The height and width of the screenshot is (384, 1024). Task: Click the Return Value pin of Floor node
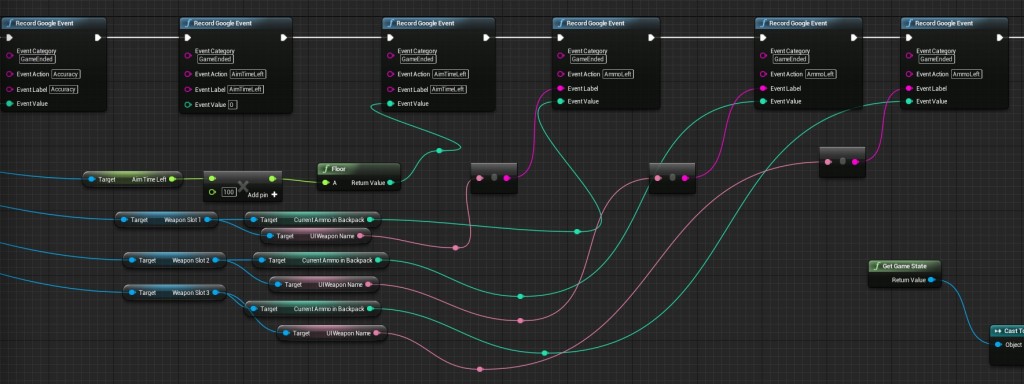point(391,183)
